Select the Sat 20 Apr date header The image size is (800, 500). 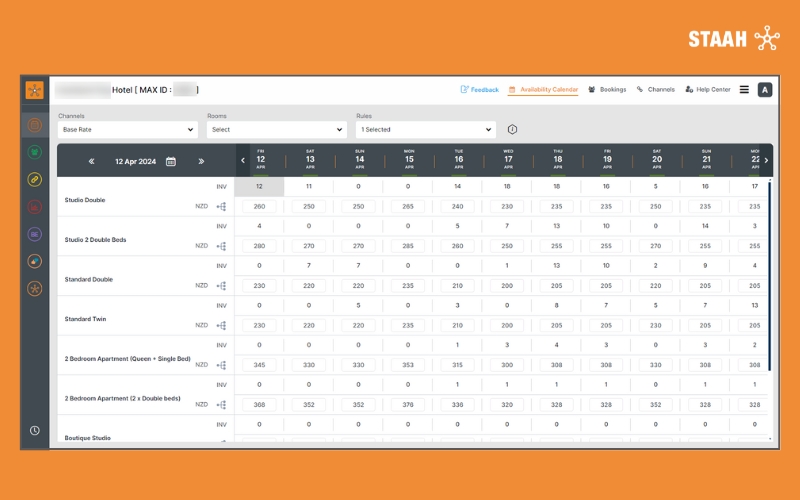click(657, 160)
